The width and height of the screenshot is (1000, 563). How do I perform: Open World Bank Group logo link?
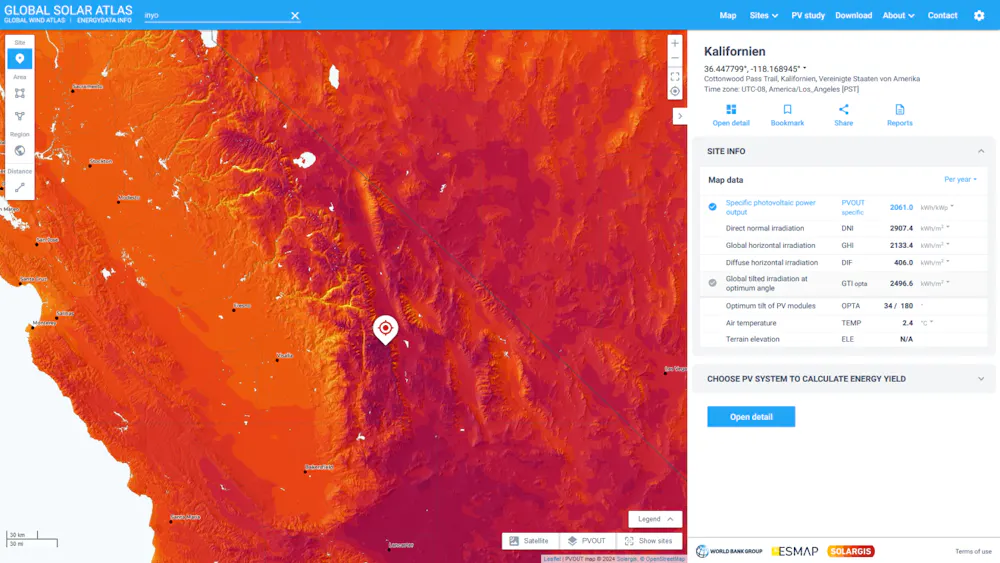tap(728, 551)
